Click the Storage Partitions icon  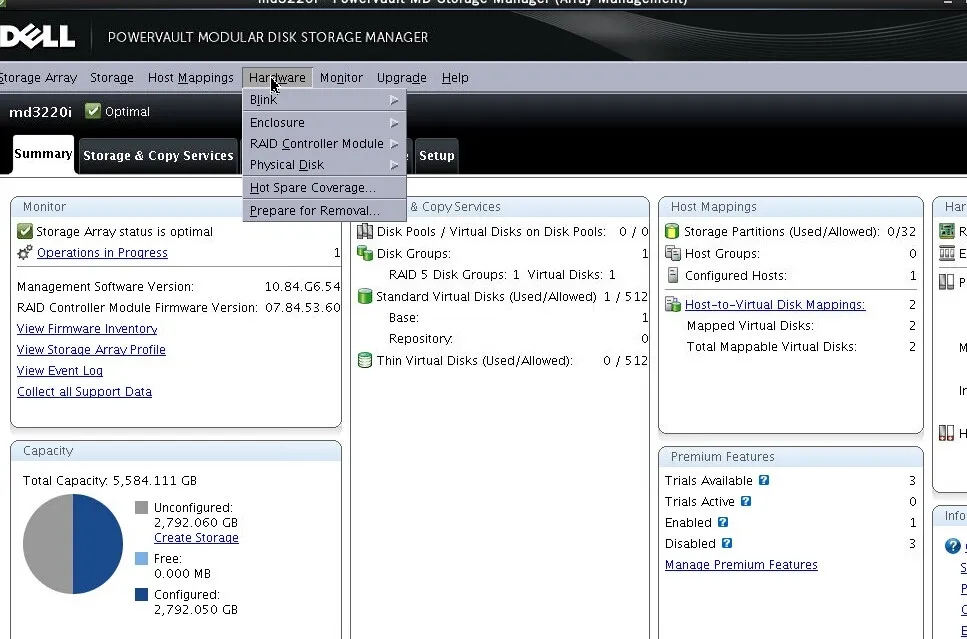[x=672, y=231]
